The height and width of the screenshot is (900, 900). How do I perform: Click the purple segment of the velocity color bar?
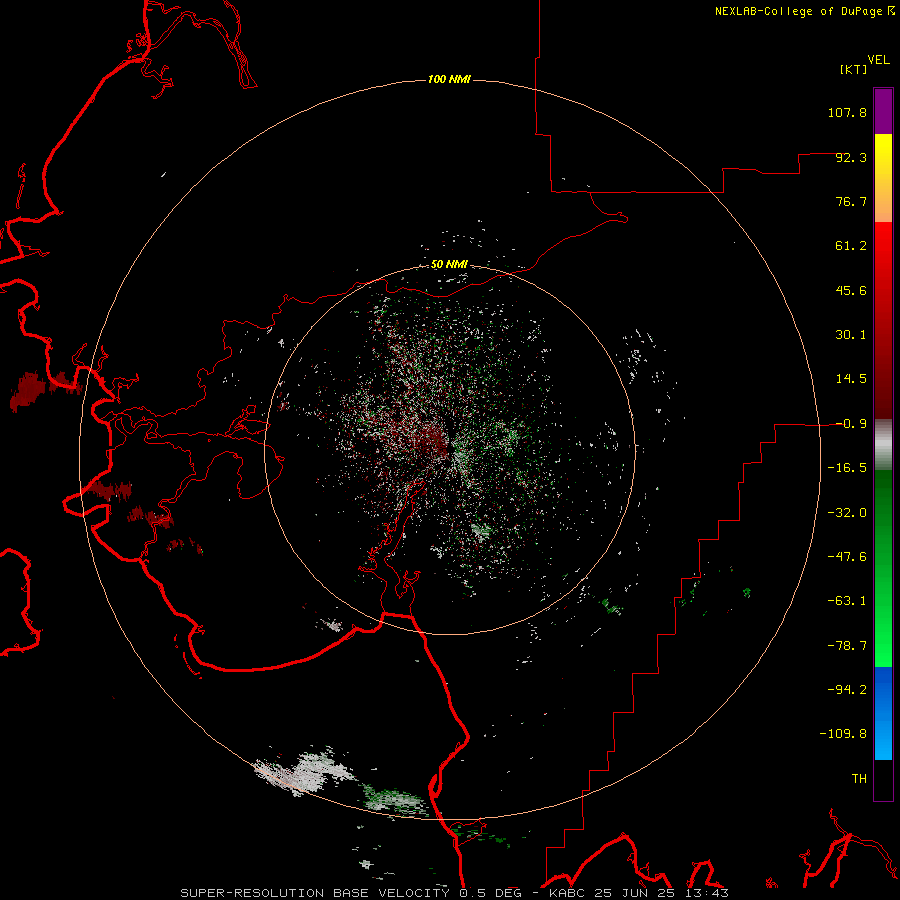(883, 111)
